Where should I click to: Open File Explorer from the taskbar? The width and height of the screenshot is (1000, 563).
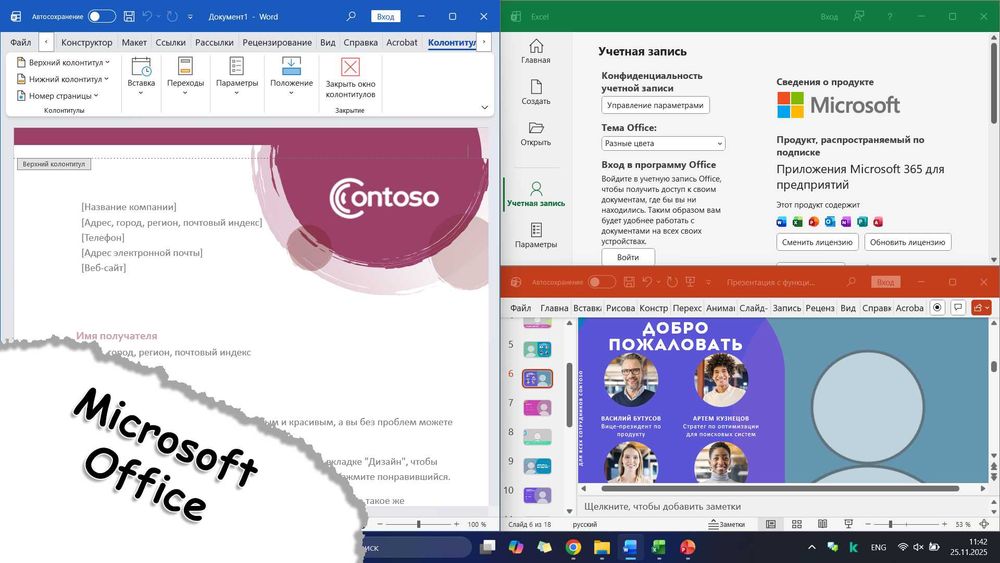(x=601, y=547)
